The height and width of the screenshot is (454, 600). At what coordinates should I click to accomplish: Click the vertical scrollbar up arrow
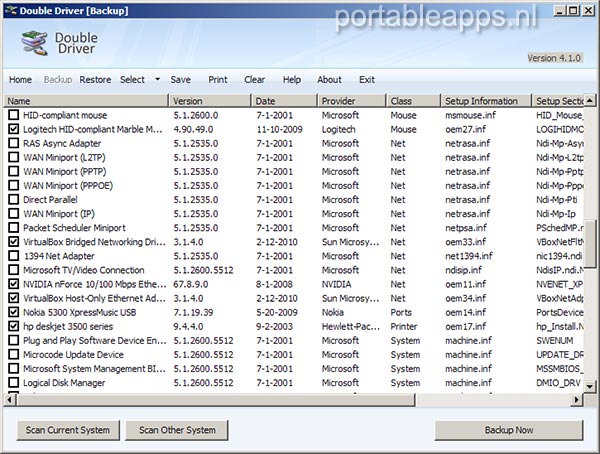coord(590,100)
